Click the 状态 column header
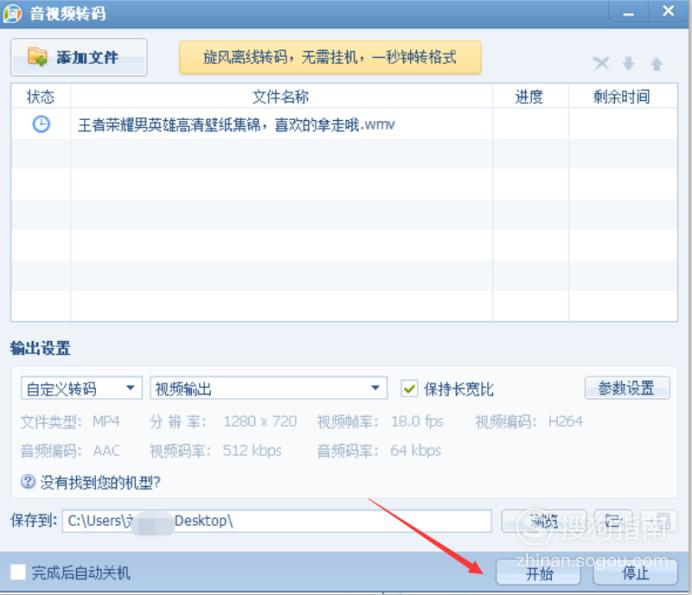692x595 pixels. tap(41, 96)
